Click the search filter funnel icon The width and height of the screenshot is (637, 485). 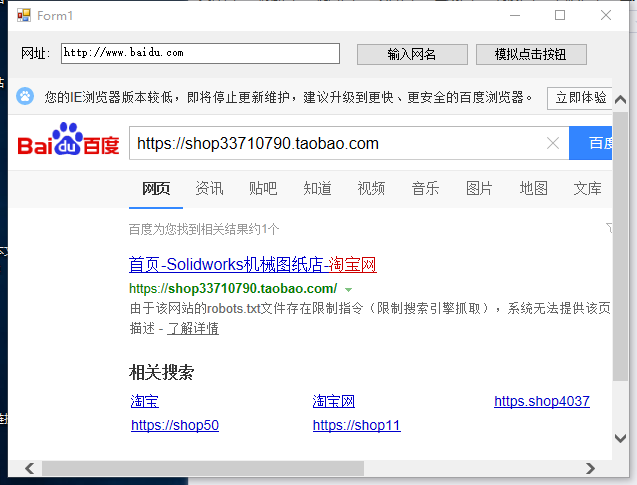609,228
